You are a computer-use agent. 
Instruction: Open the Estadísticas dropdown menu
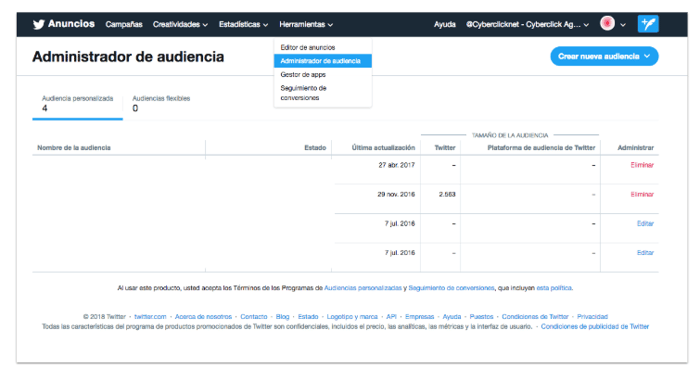243,25
